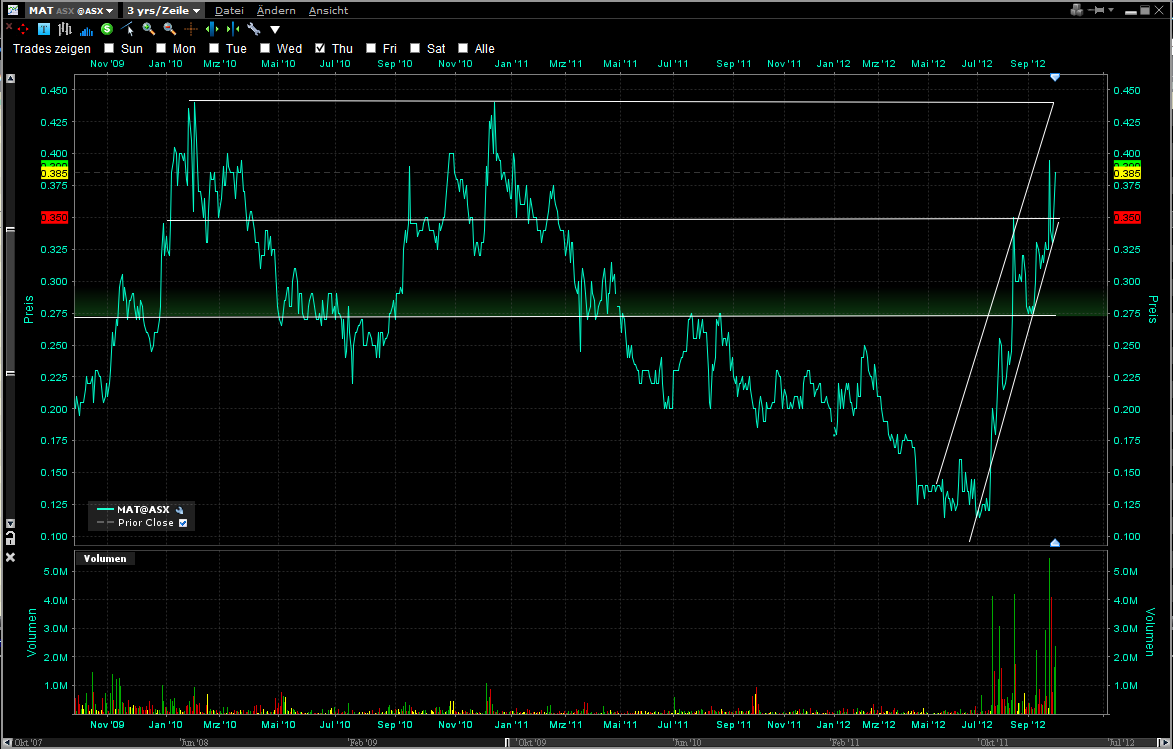The width and height of the screenshot is (1173, 749).
Task: Click the Okt '07 label on bottom scrollbar
Action: coord(28,742)
